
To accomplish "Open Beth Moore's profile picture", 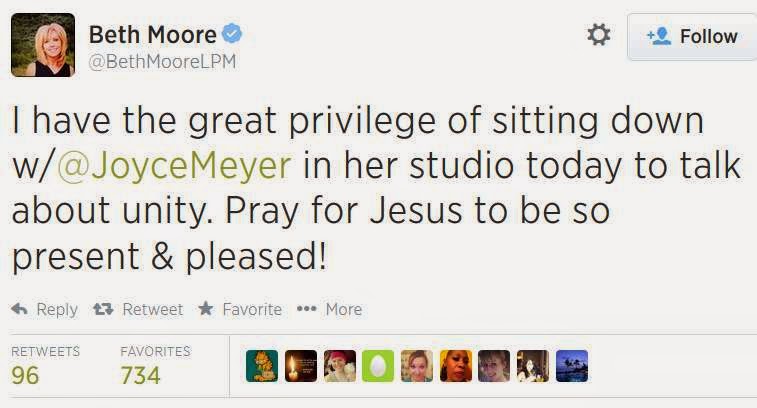I will coord(42,45).
